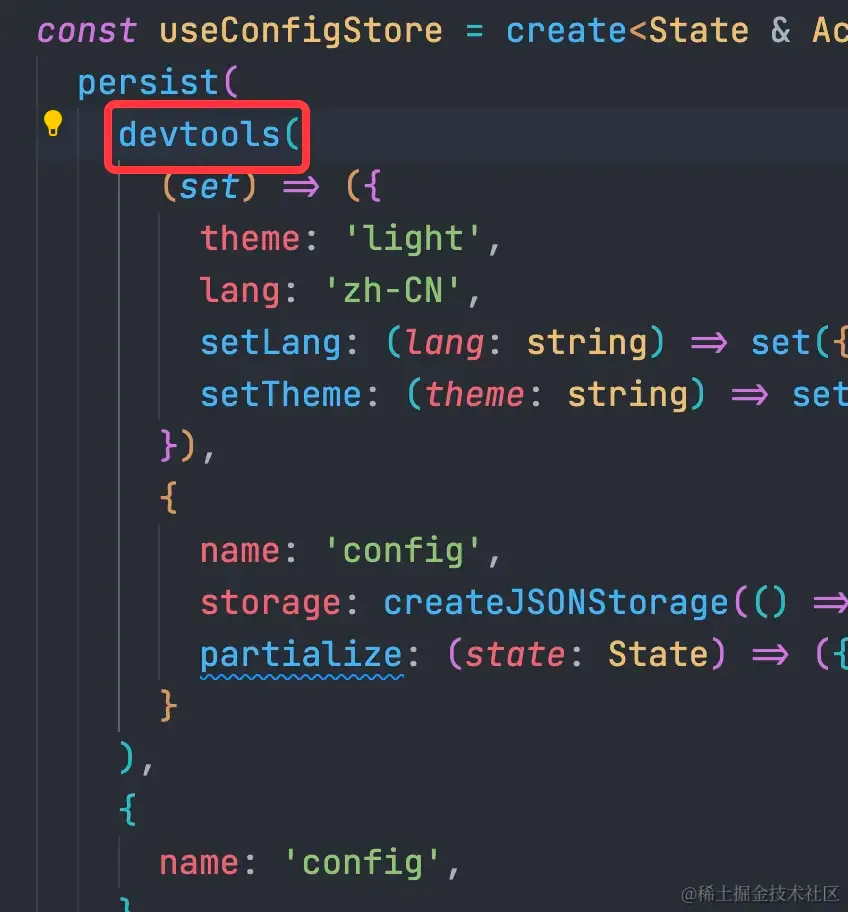
Task: Click the yellow lightbulb quick-fix icon
Action: click(x=53, y=123)
